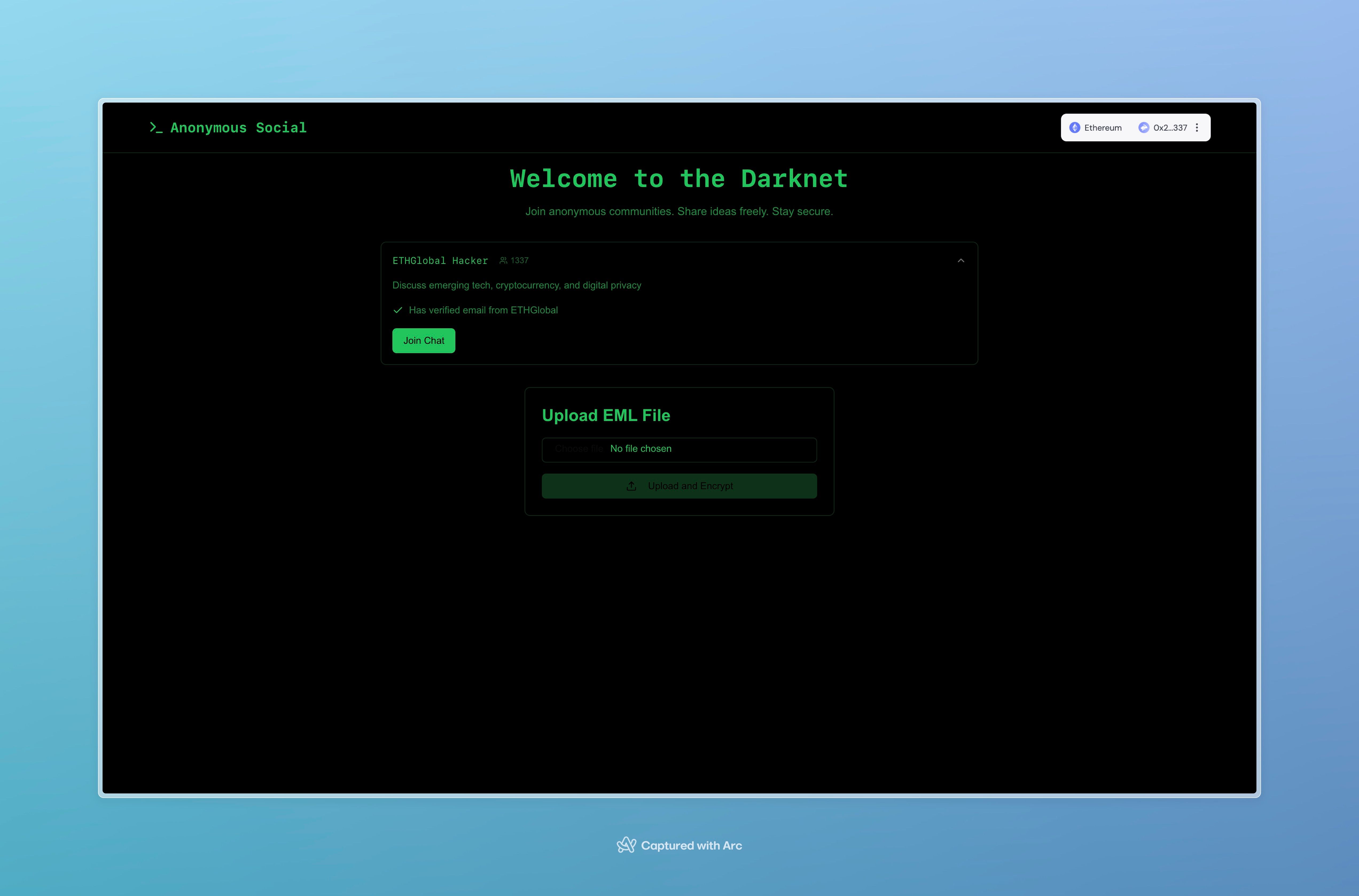The height and width of the screenshot is (896, 1359).
Task: Select the Ethereum network label
Action: tap(1103, 127)
